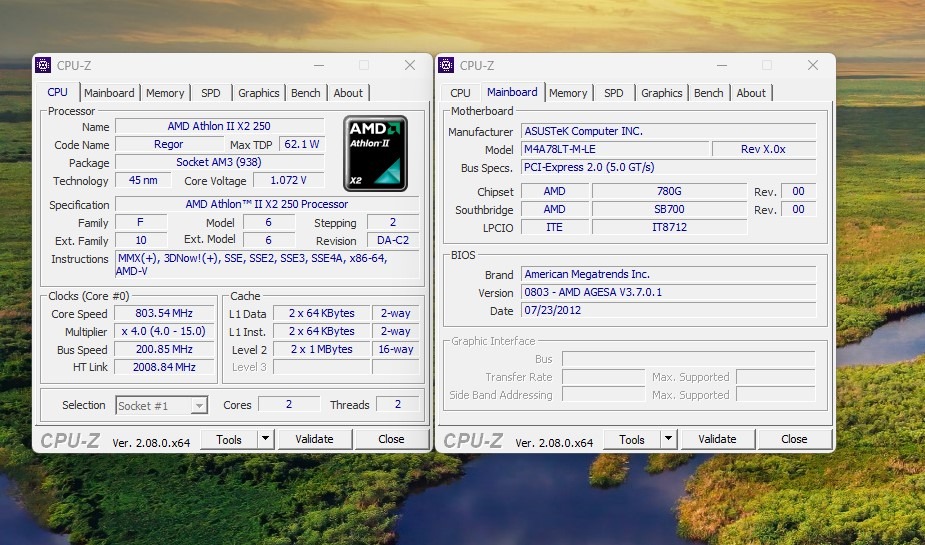Click the Instructions list field
Viewport: 925px width, 545px height.
267,264
